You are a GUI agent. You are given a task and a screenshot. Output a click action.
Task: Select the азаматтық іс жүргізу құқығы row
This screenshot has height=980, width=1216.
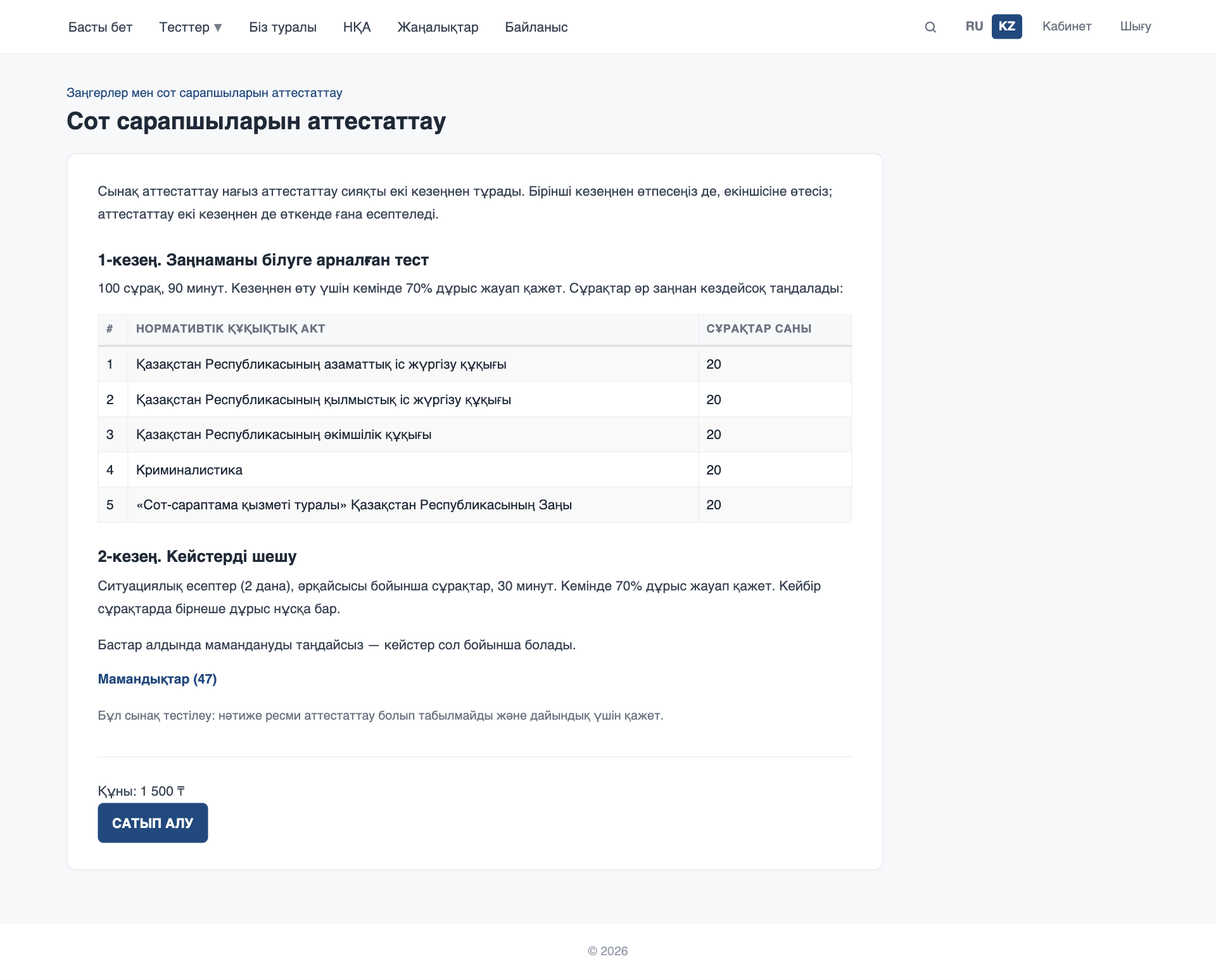475,364
